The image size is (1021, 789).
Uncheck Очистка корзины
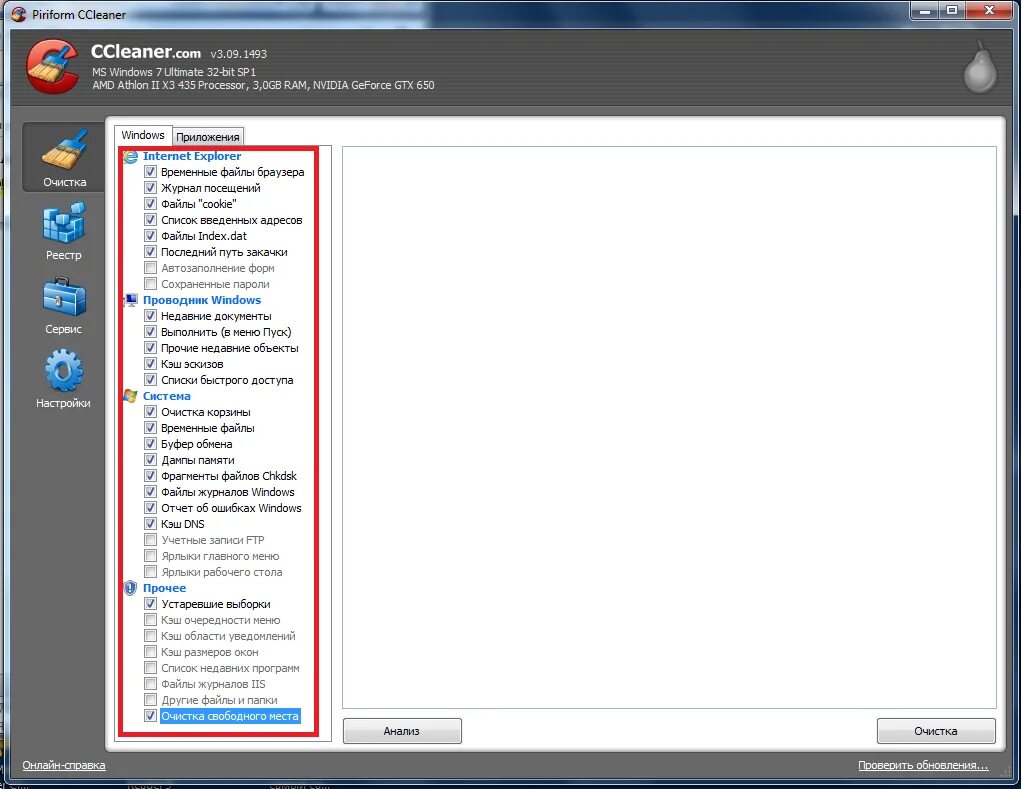pos(150,412)
